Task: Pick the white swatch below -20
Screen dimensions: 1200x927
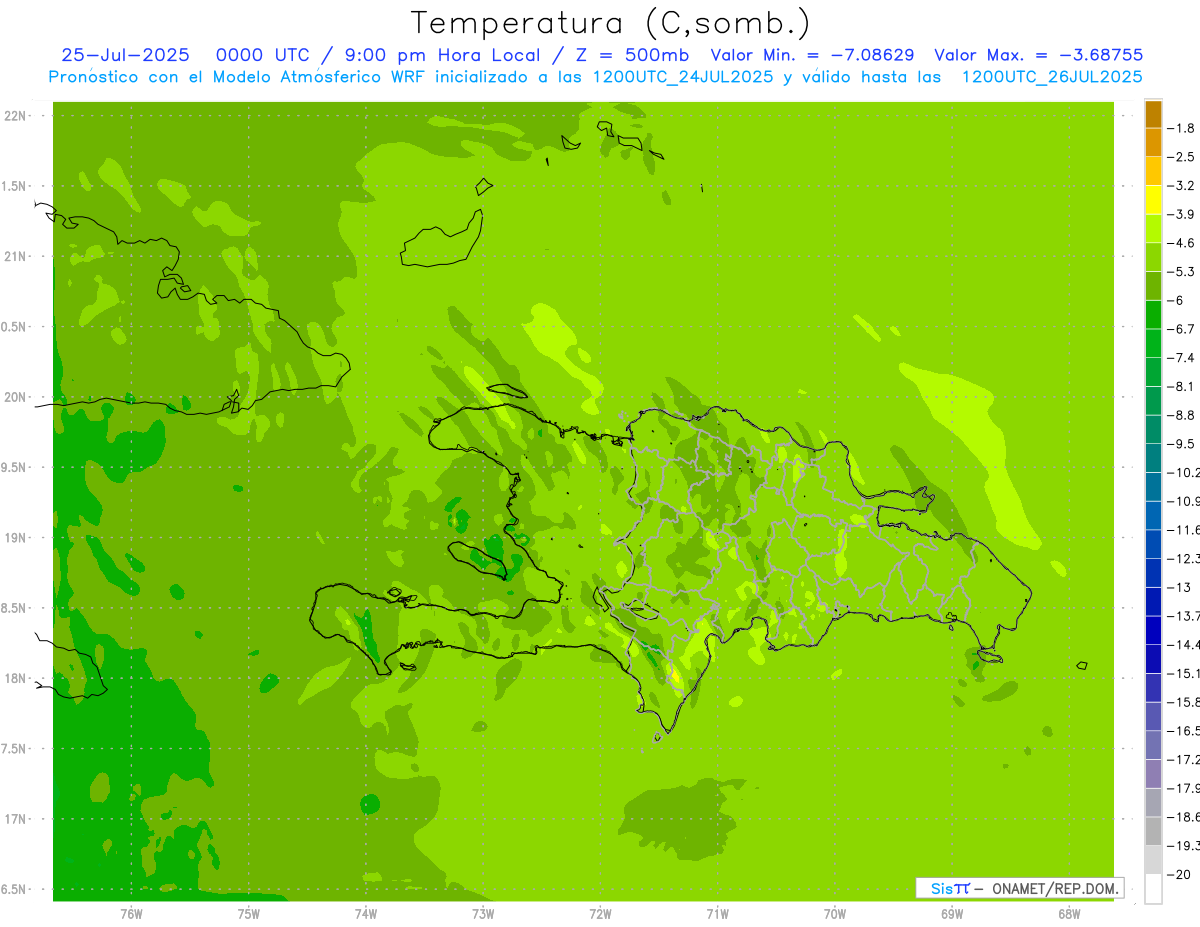Action: click(x=1154, y=889)
